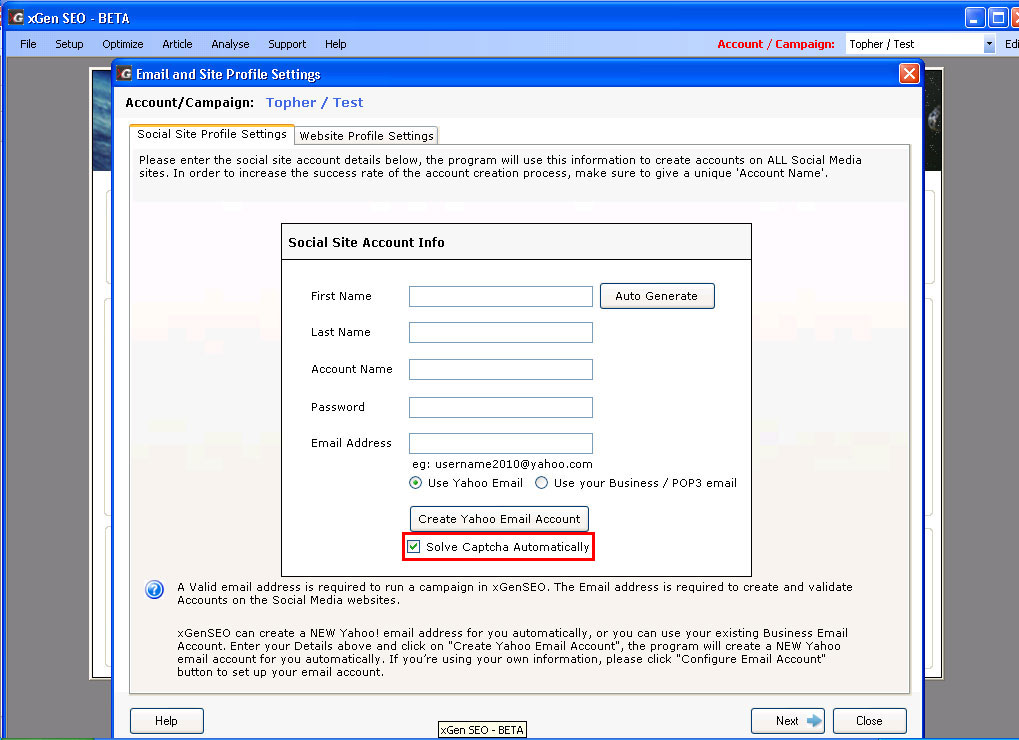Open the Setup menu
Image resolution: width=1019 pixels, height=740 pixels.
(69, 44)
